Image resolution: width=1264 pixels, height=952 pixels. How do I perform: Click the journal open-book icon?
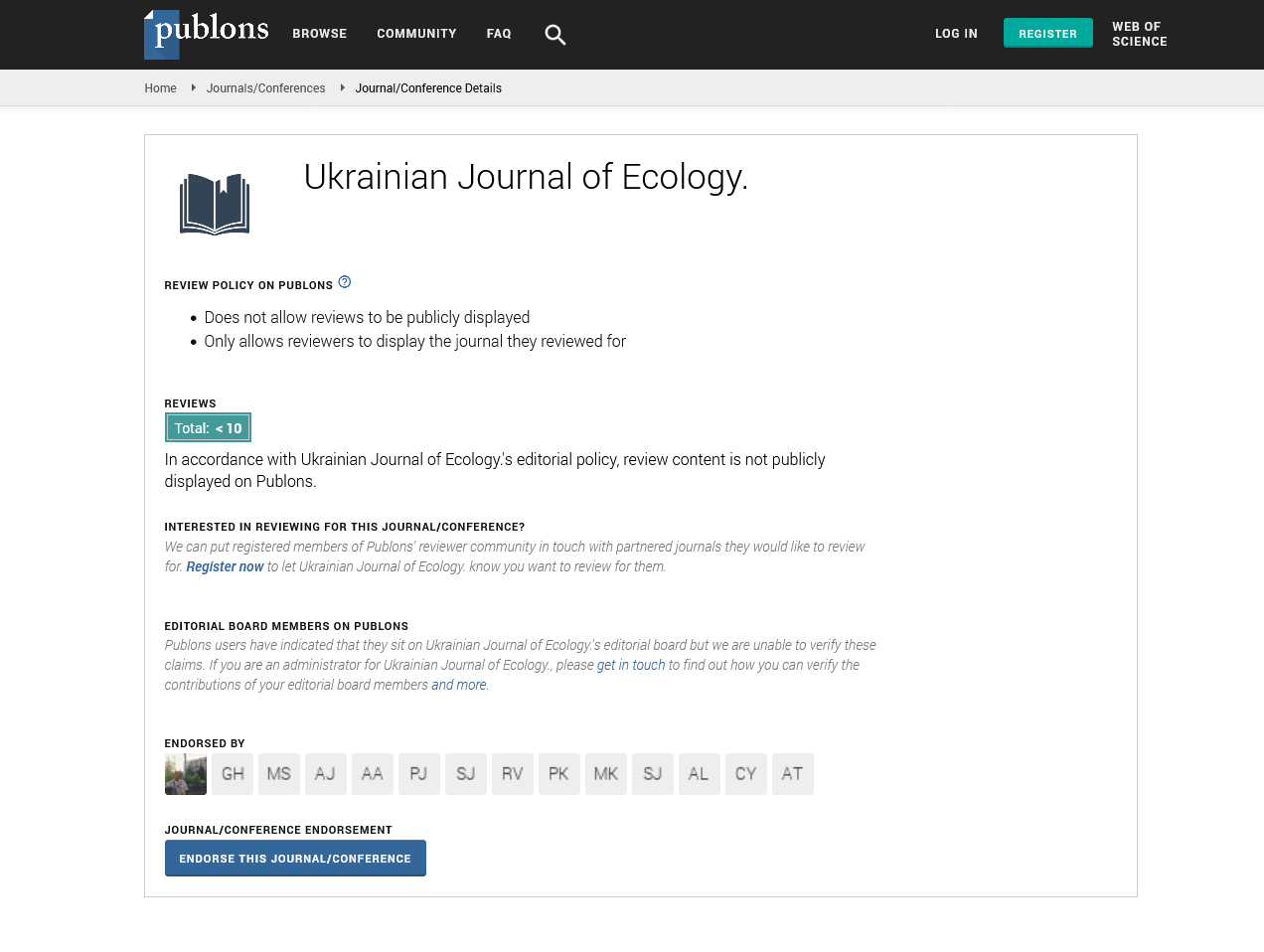tap(215, 204)
